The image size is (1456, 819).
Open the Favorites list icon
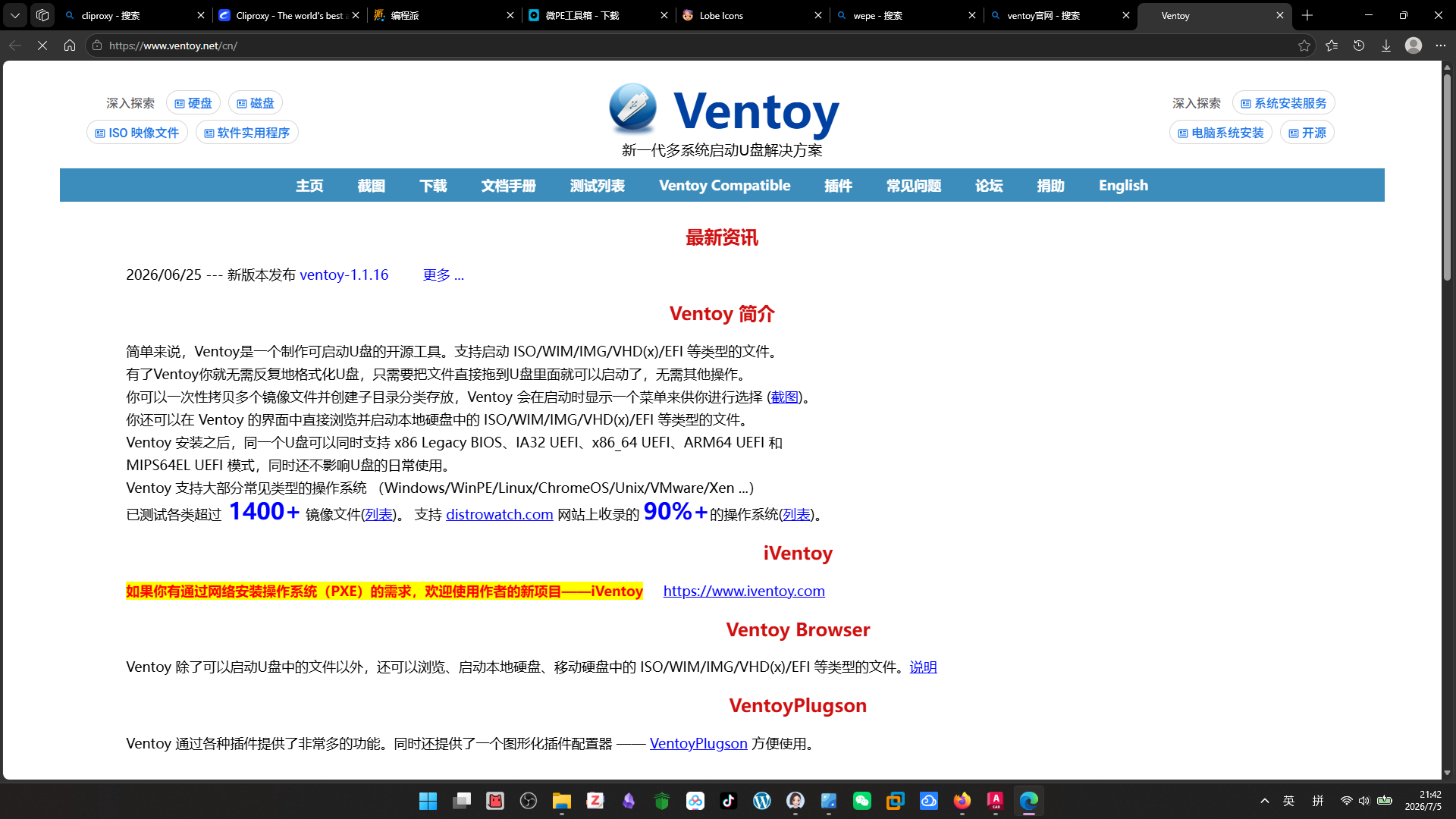(x=1332, y=45)
